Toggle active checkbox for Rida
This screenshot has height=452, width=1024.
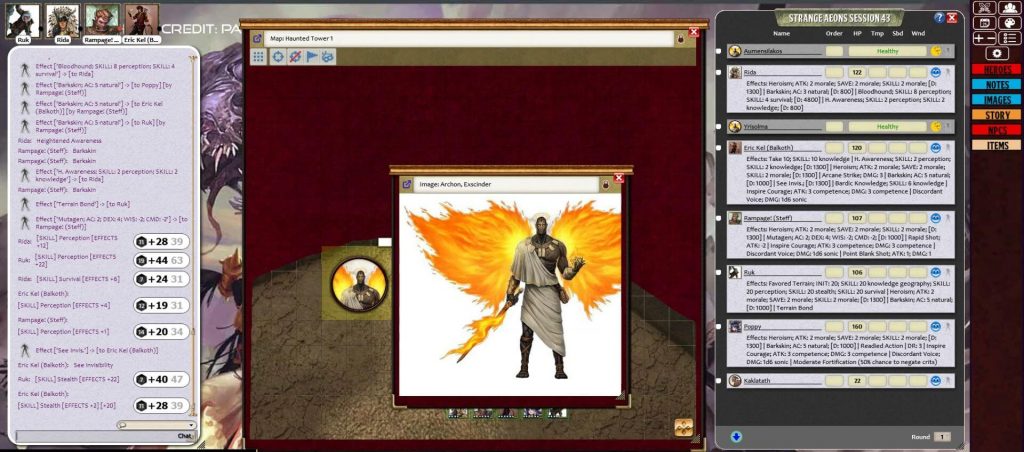[719, 73]
